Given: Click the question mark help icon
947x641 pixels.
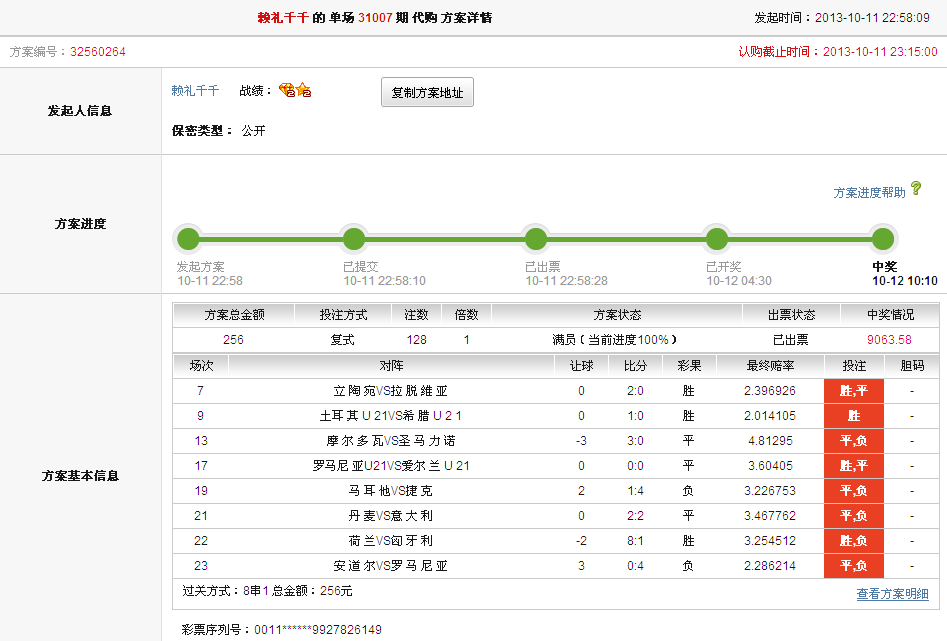Looking at the screenshot, I should [x=916, y=188].
